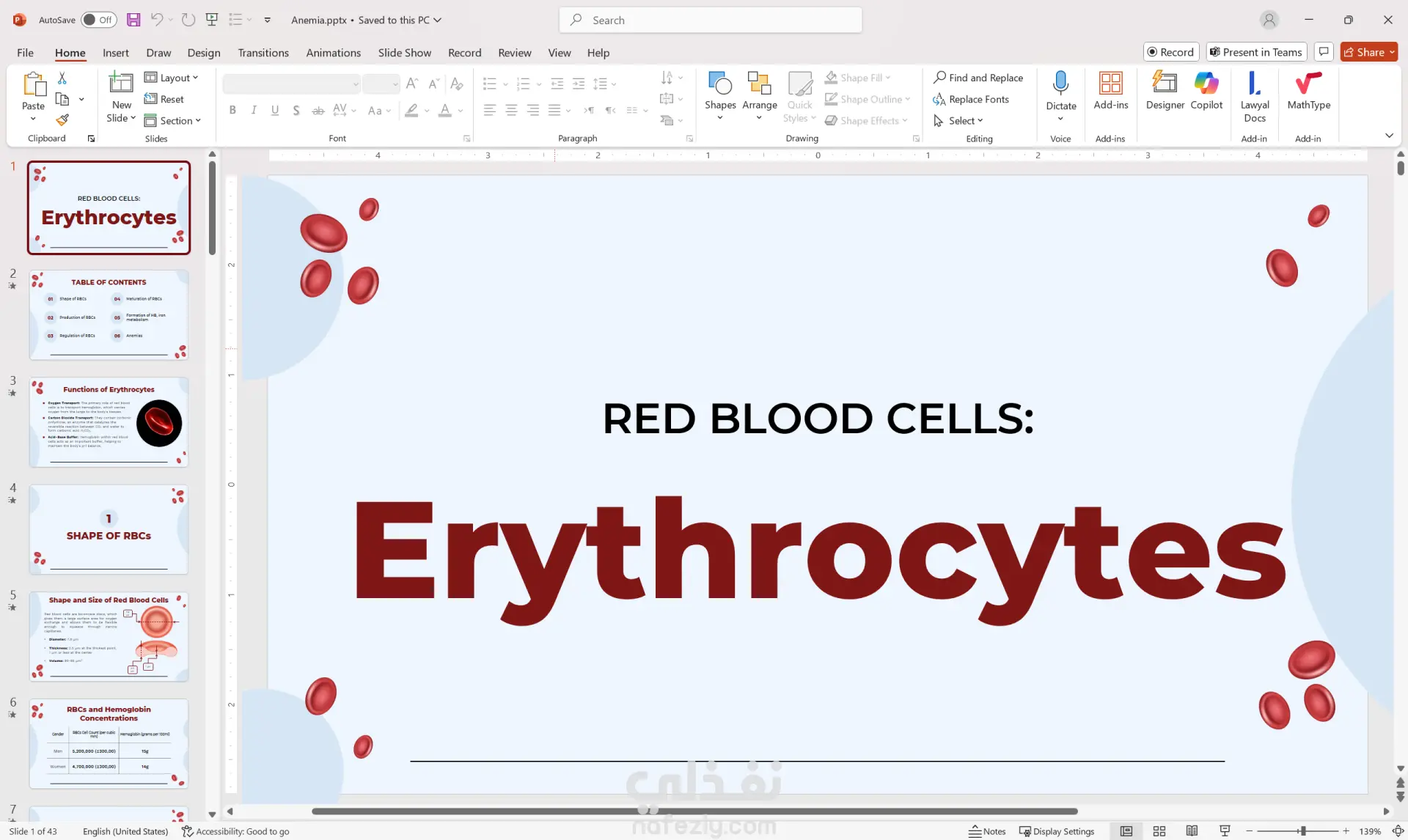Click the Save icon in title bar

(x=133, y=20)
